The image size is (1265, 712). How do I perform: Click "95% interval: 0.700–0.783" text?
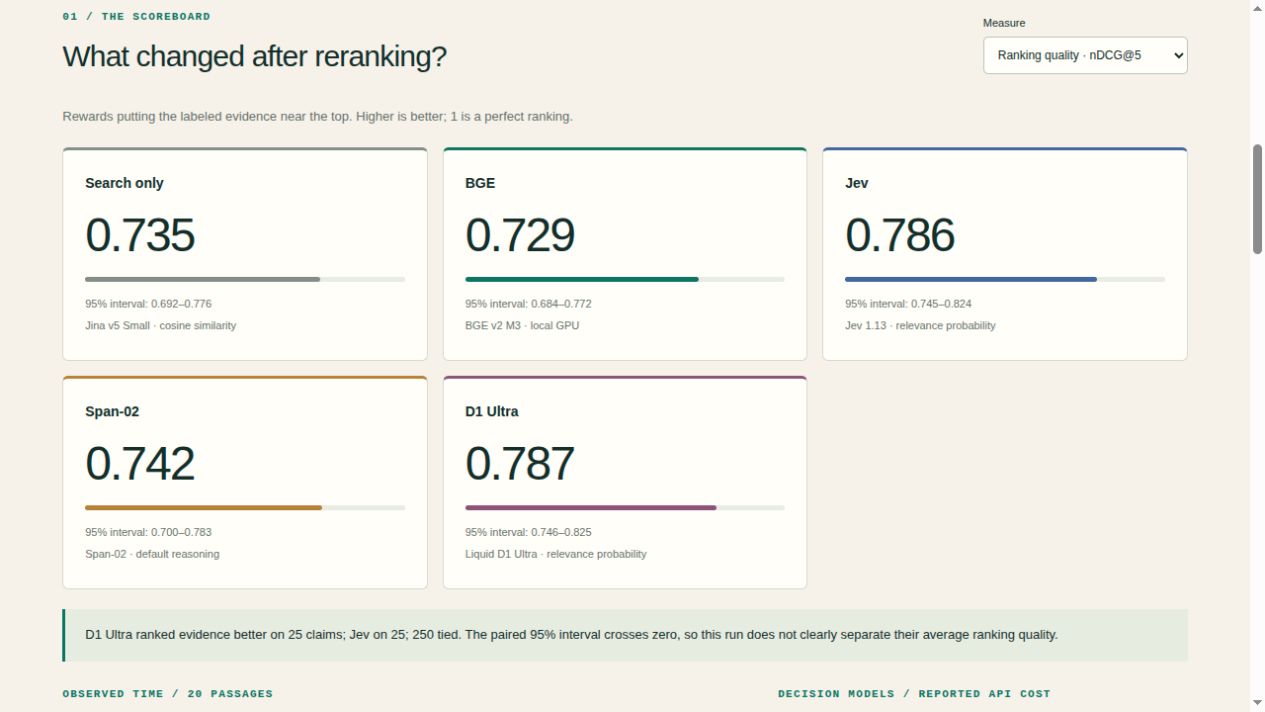pos(148,533)
